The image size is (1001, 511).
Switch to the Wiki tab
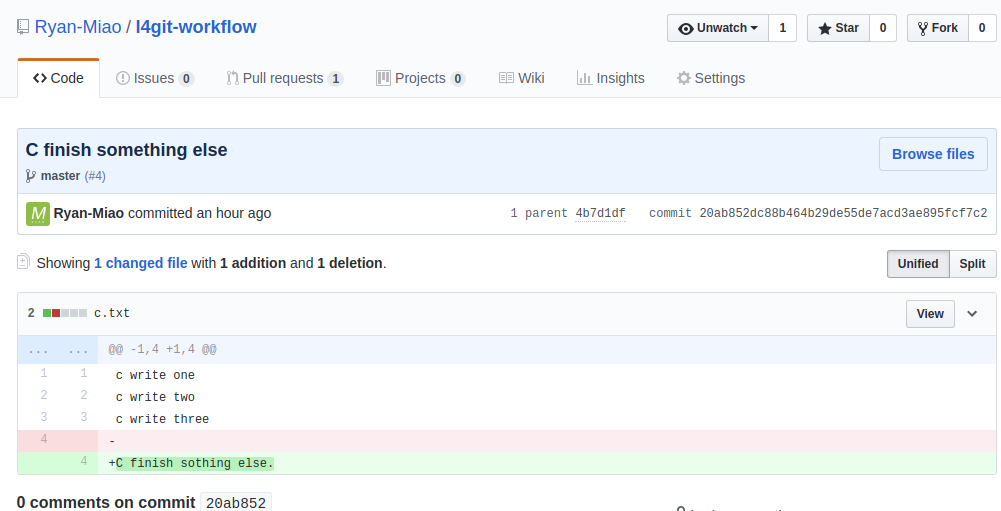point(522,78)
